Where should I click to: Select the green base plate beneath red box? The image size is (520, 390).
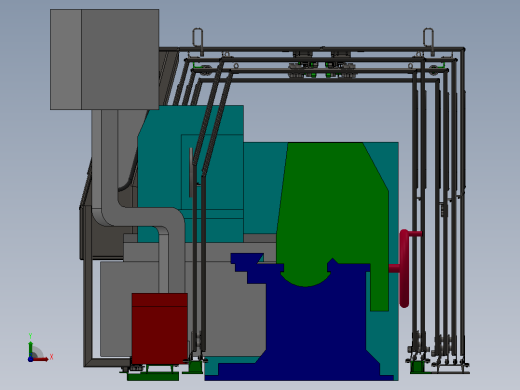click(x=153, y=376)
